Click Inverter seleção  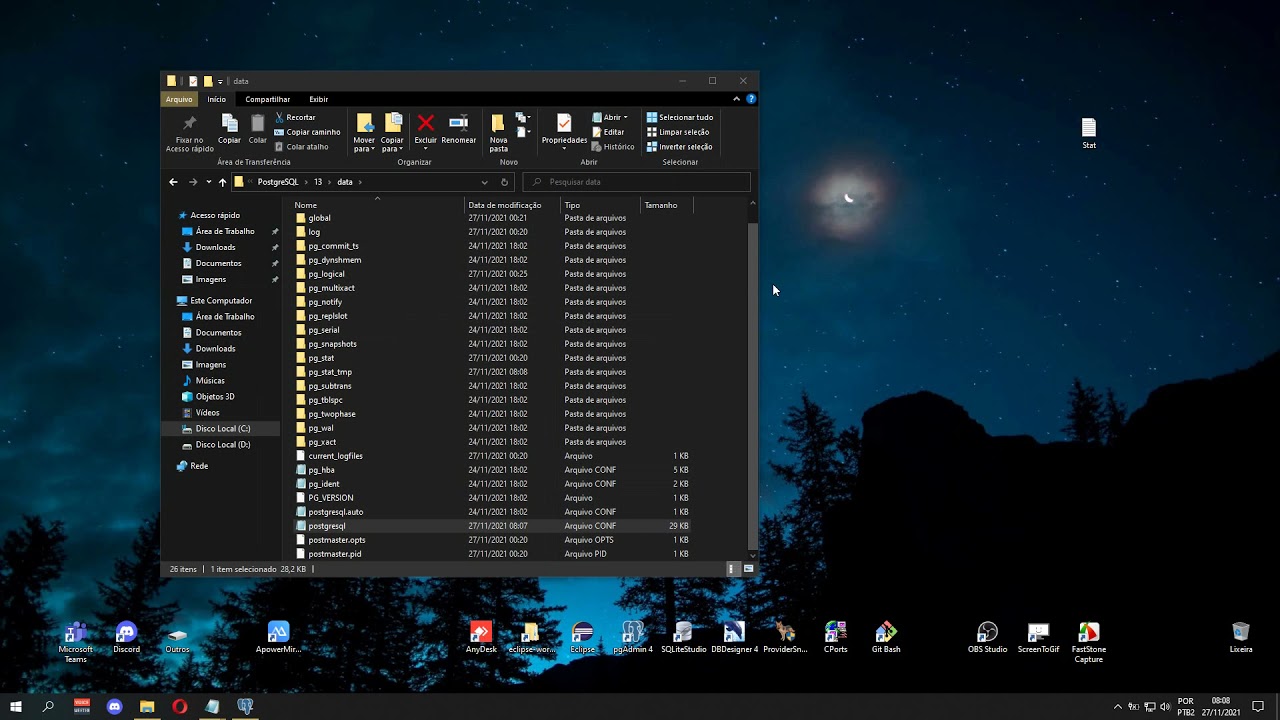(x=680, y=147)
